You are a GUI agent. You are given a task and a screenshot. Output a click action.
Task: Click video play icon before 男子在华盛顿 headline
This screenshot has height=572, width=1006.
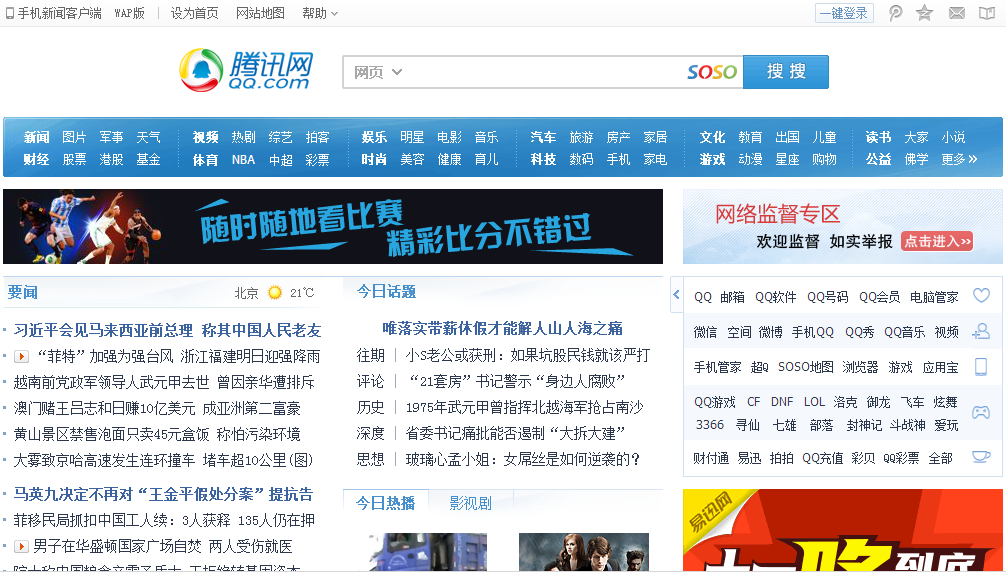(x=21, y=546)
